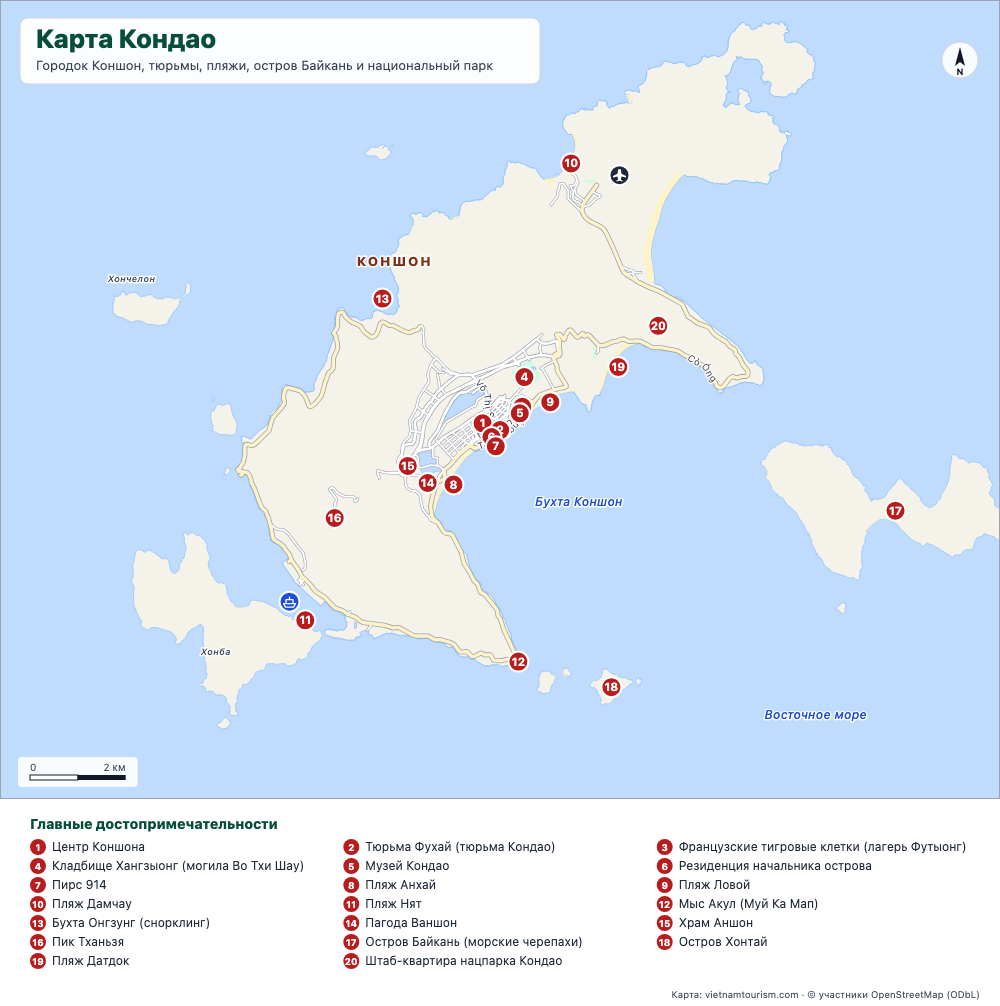Click the north arrow compass icon

click(x=960, y=61)
